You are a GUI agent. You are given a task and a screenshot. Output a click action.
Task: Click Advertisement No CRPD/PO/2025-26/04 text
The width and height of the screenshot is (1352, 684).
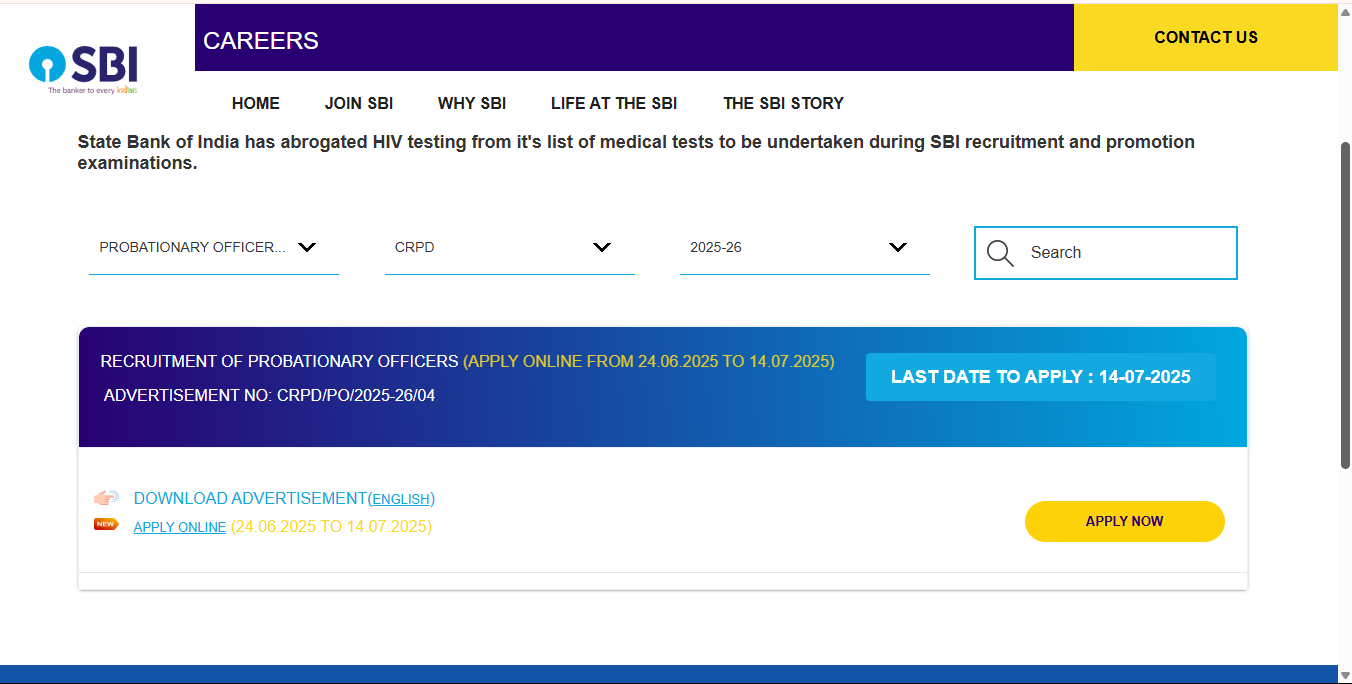coord(270,395)
